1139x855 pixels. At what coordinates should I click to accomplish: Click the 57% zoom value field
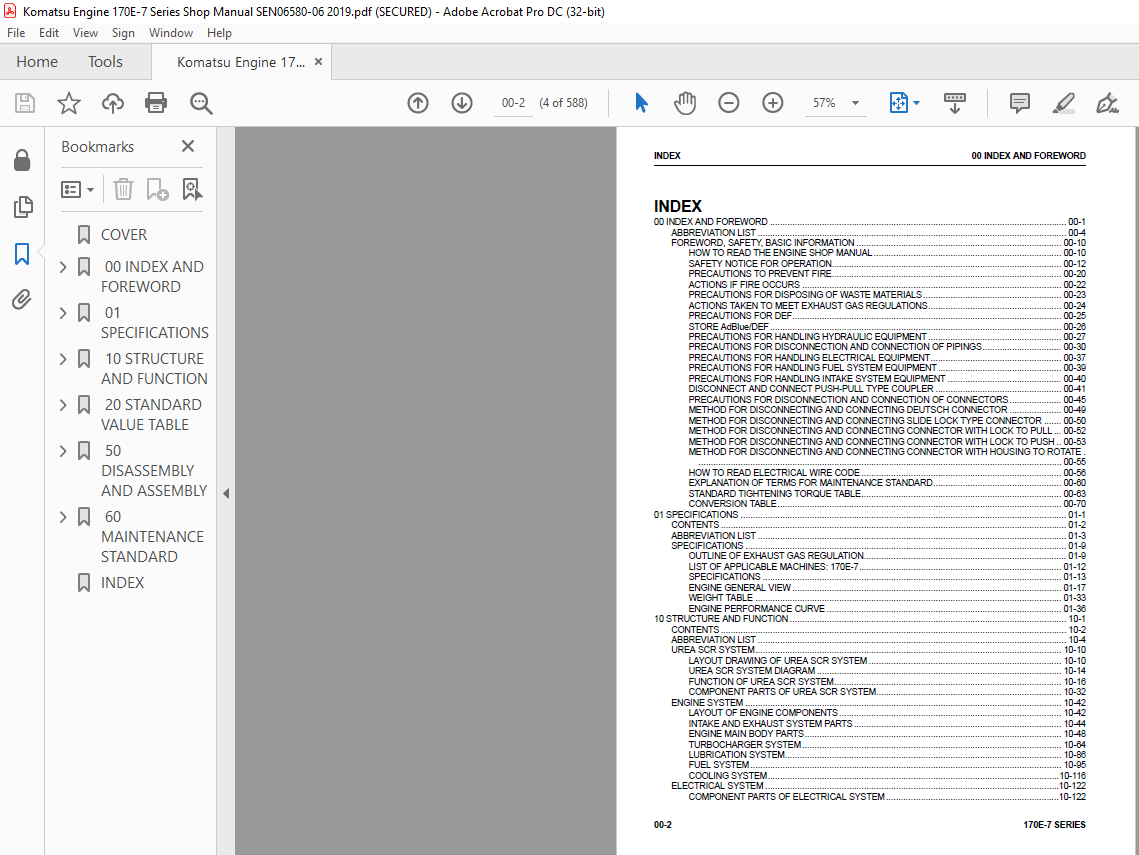[x=824, y=103]
